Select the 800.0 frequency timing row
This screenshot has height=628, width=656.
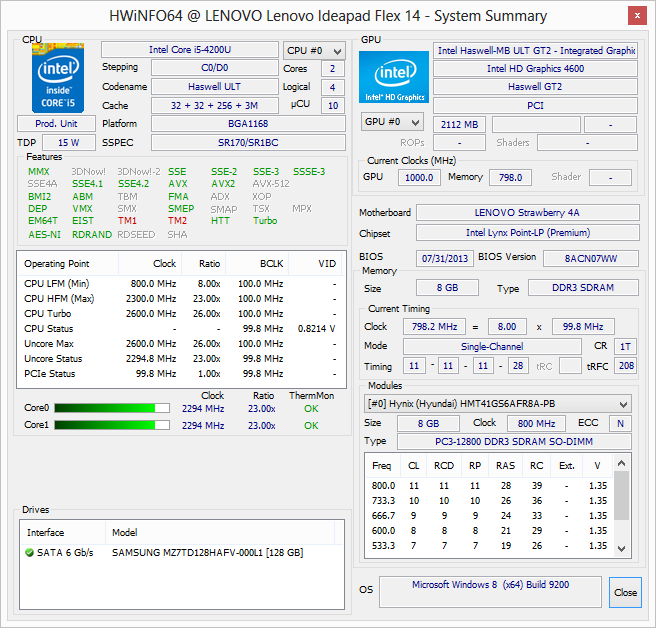pyautogui.click(x=490, y=486)
